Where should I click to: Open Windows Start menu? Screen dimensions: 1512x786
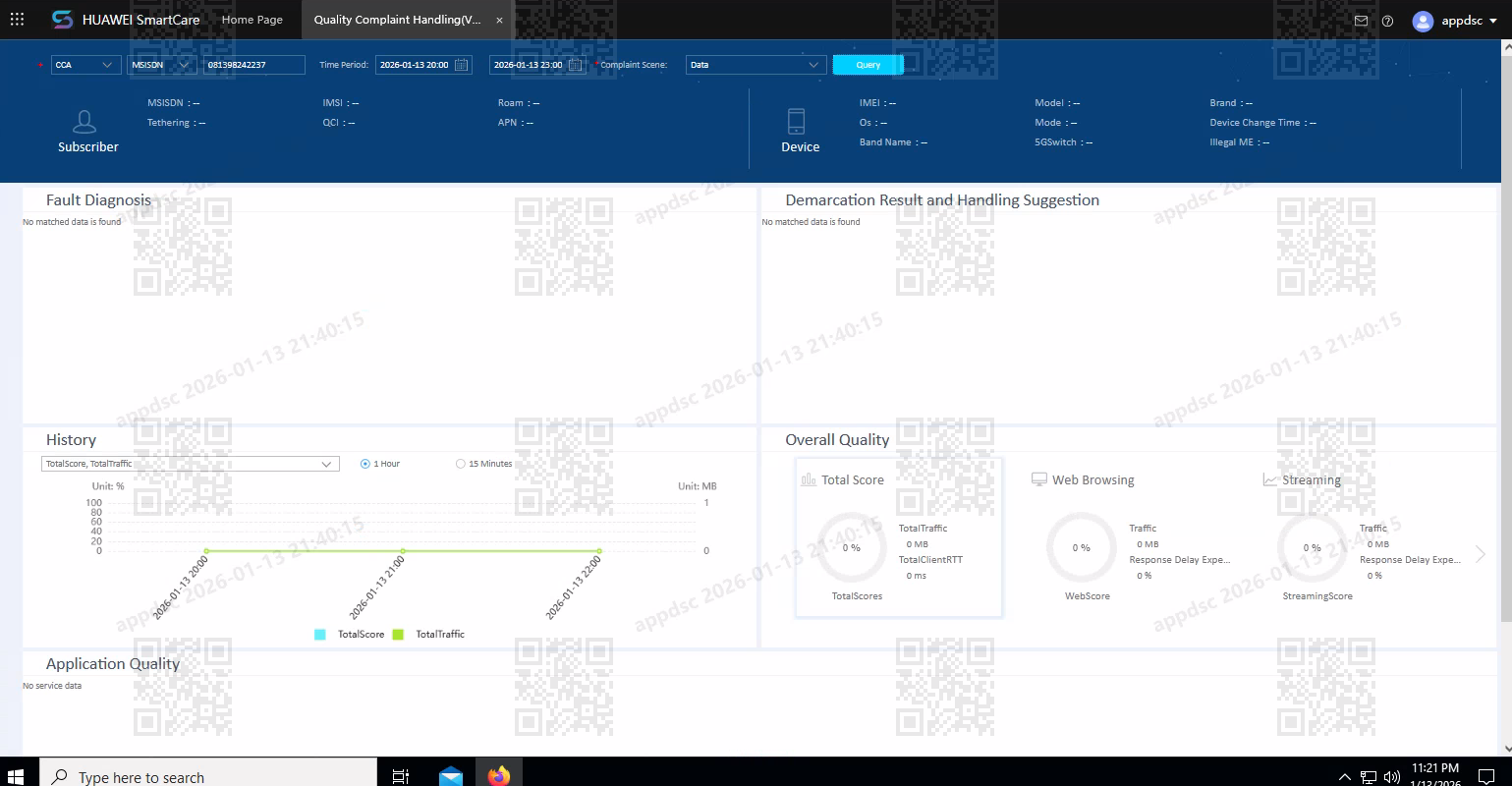point(16,776)
